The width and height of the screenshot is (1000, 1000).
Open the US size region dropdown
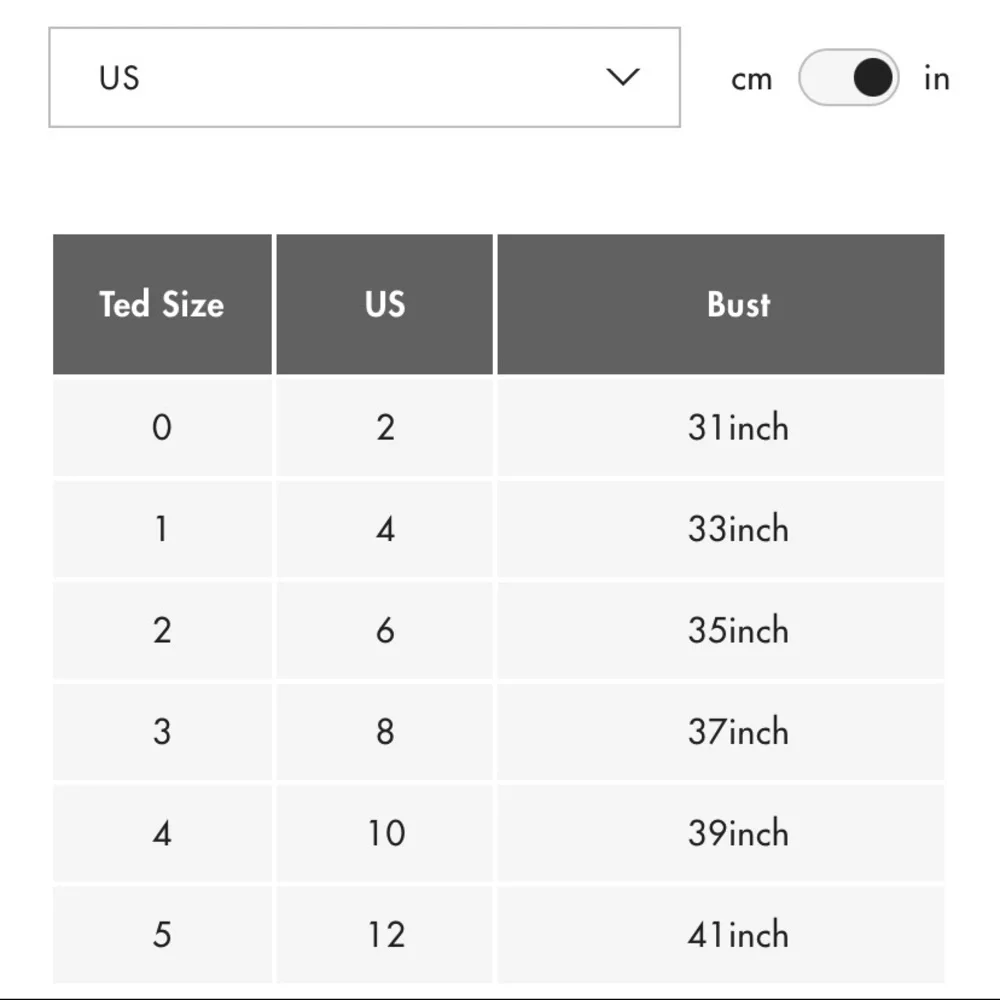point(364,77)
